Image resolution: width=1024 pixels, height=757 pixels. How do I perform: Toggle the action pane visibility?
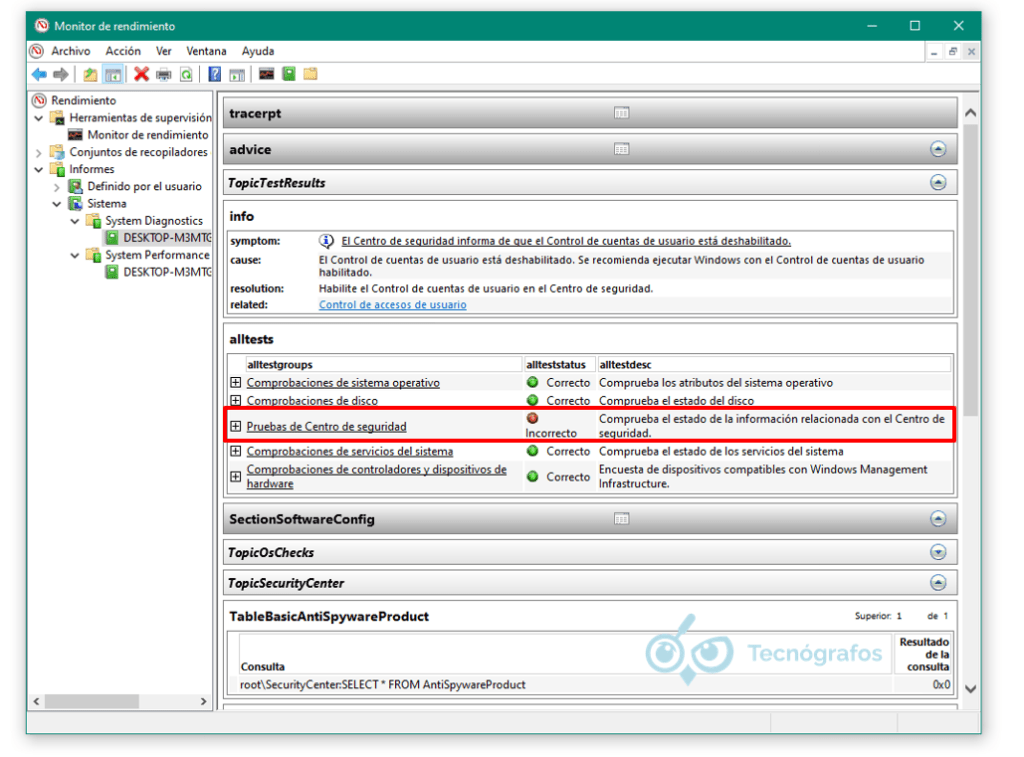(x=237, y=73)
